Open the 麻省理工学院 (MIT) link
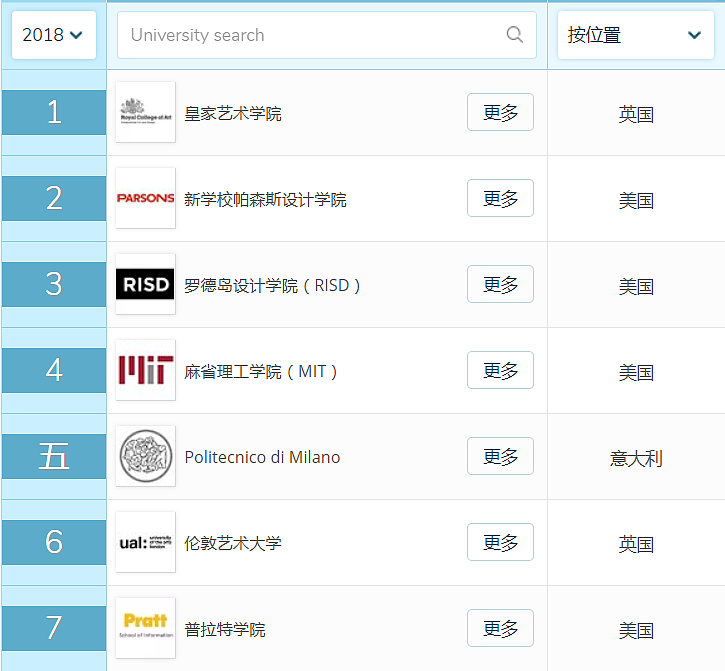 [260, 371]
